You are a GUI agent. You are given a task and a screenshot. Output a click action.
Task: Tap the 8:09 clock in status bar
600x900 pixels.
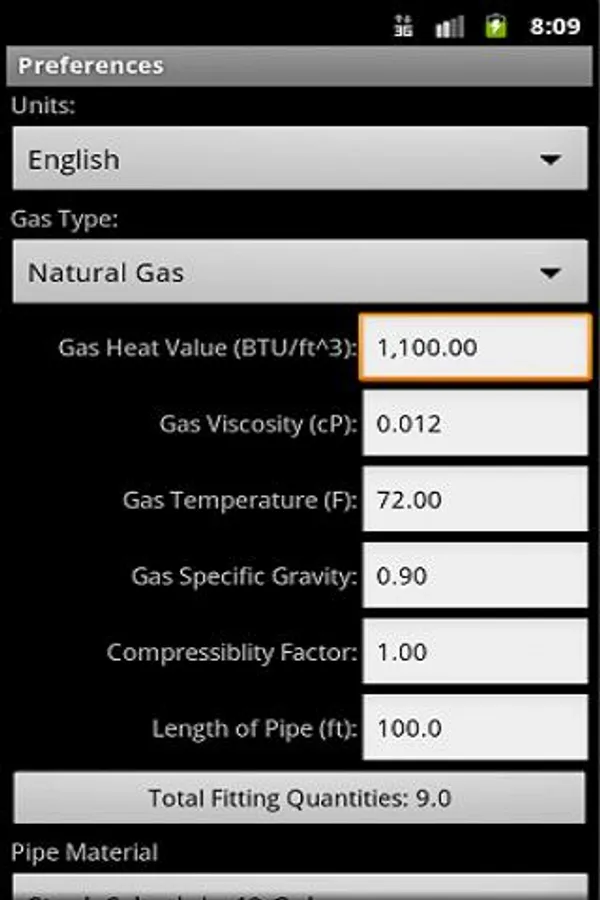[555, 26]
